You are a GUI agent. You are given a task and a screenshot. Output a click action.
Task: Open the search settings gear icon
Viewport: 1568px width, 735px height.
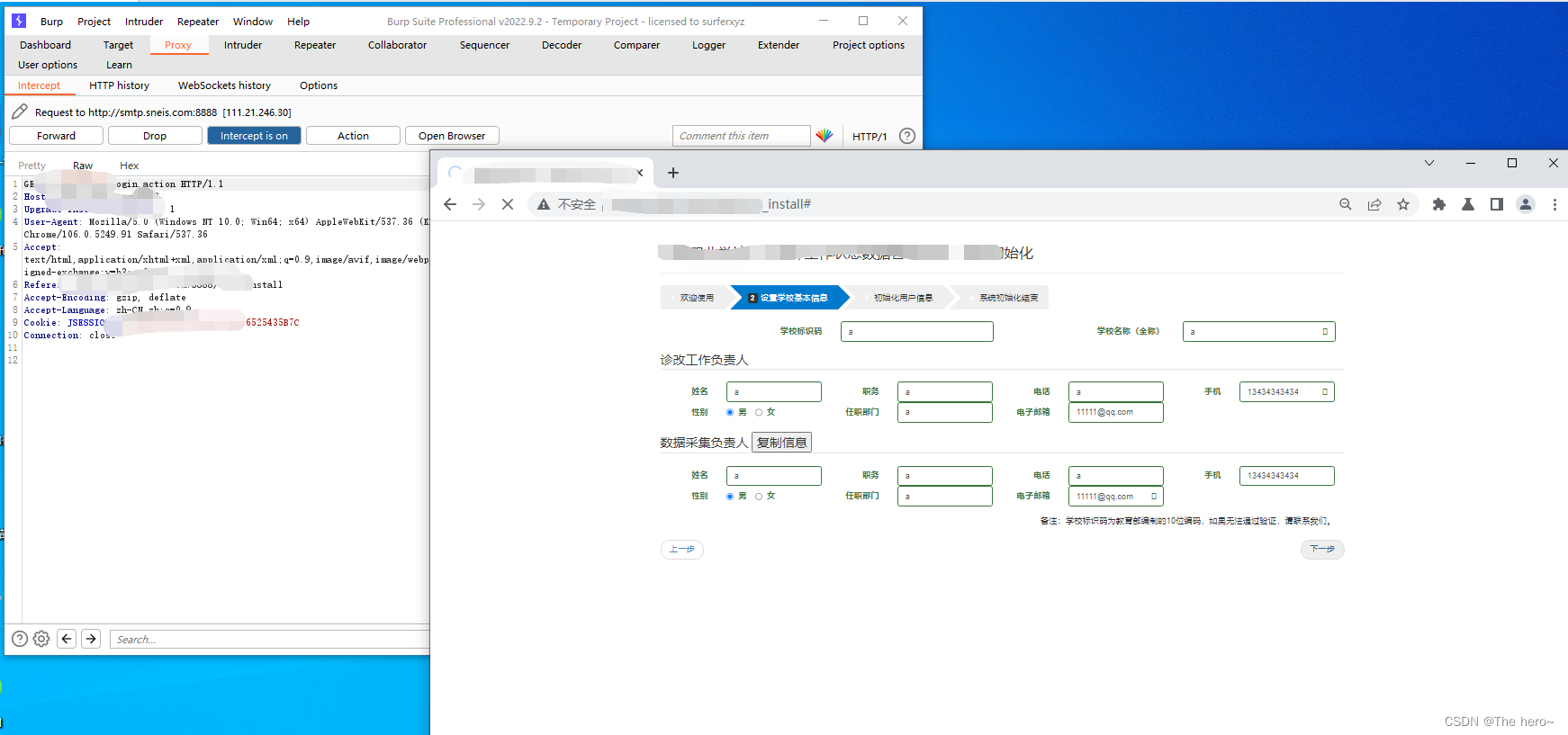(41, 639)
